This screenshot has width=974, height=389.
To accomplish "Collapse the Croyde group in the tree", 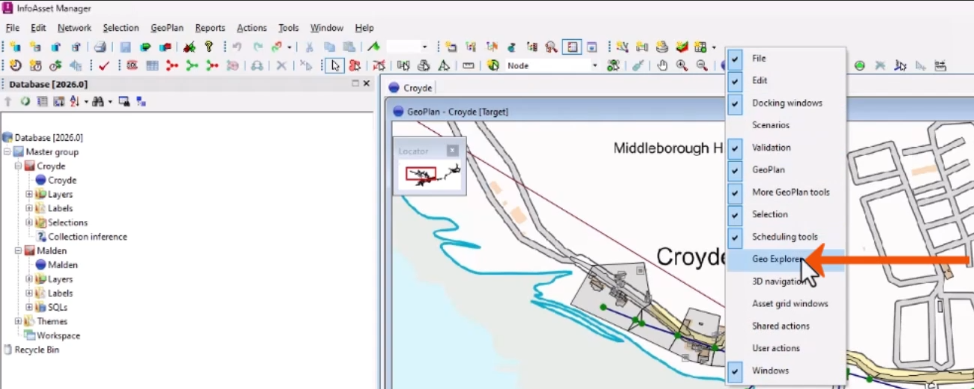I will tap(18, 167).
